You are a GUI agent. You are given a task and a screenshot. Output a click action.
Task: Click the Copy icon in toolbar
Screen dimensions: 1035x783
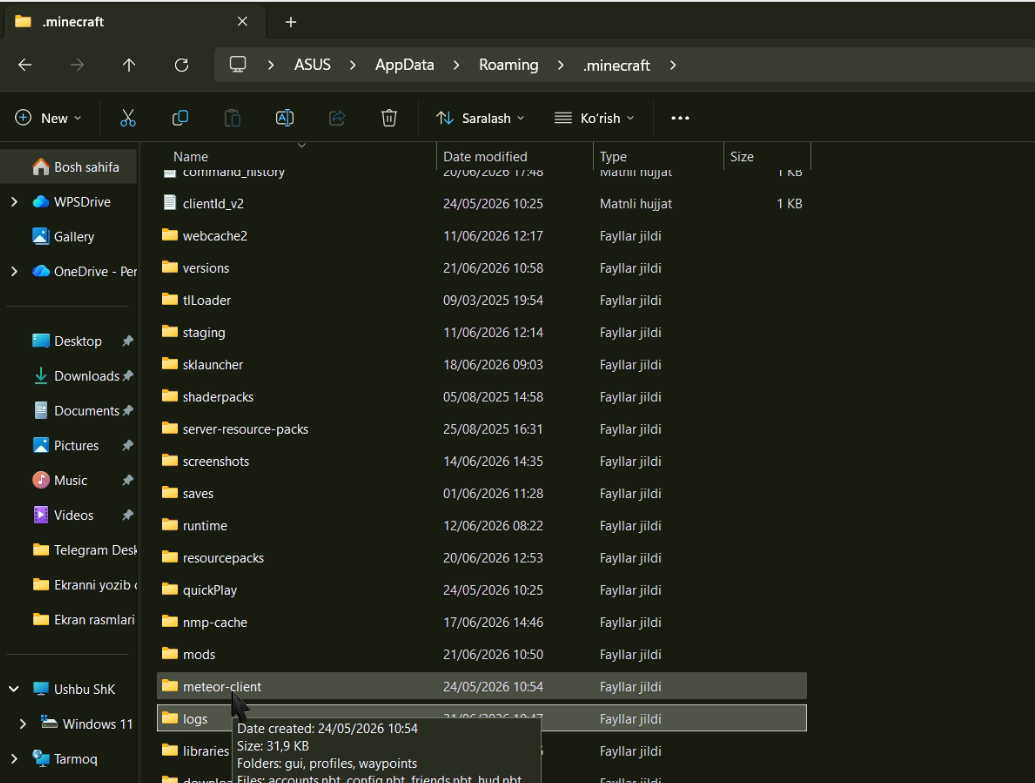pos(180,118)
